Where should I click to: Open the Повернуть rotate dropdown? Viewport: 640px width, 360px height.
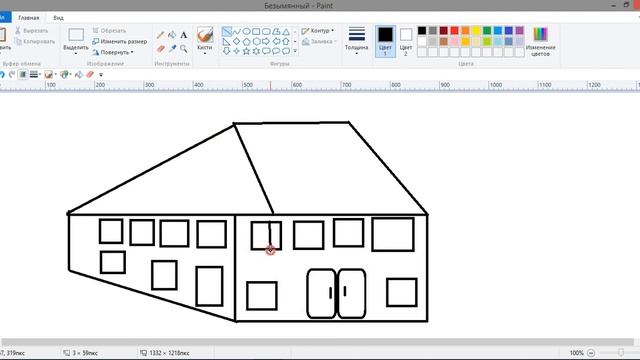(x=113, y=52)
